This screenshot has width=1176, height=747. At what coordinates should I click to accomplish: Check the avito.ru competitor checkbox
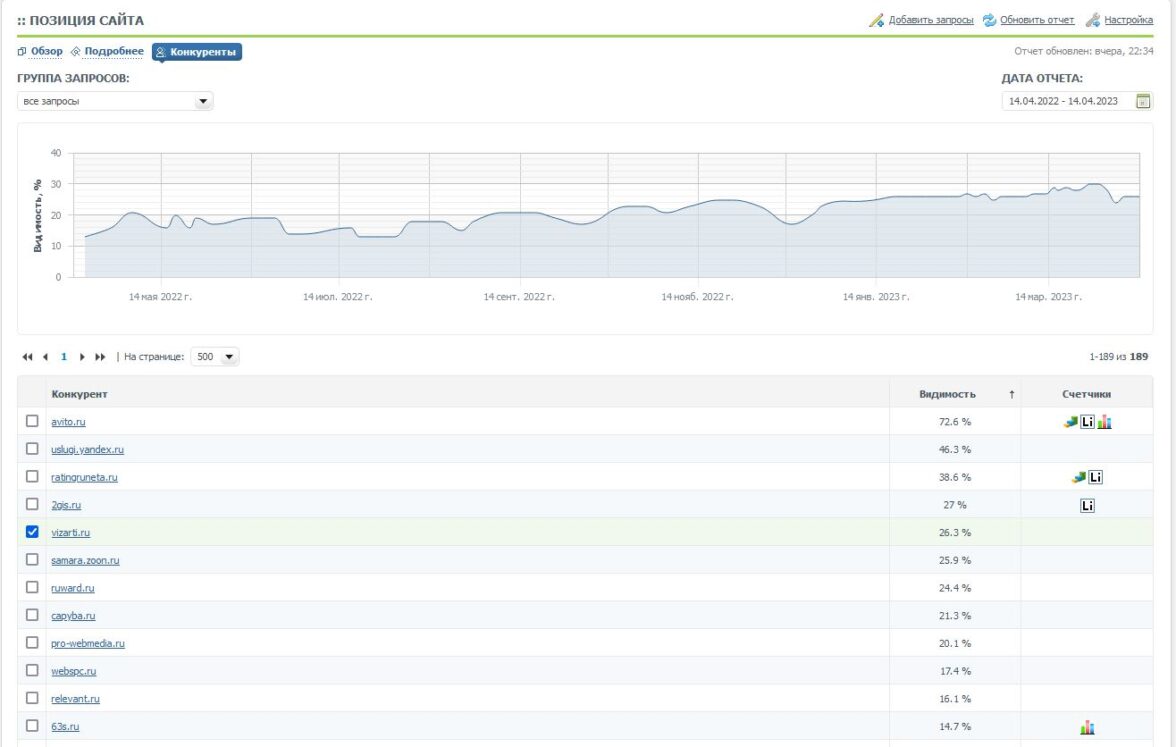click(x=32, y=422)
